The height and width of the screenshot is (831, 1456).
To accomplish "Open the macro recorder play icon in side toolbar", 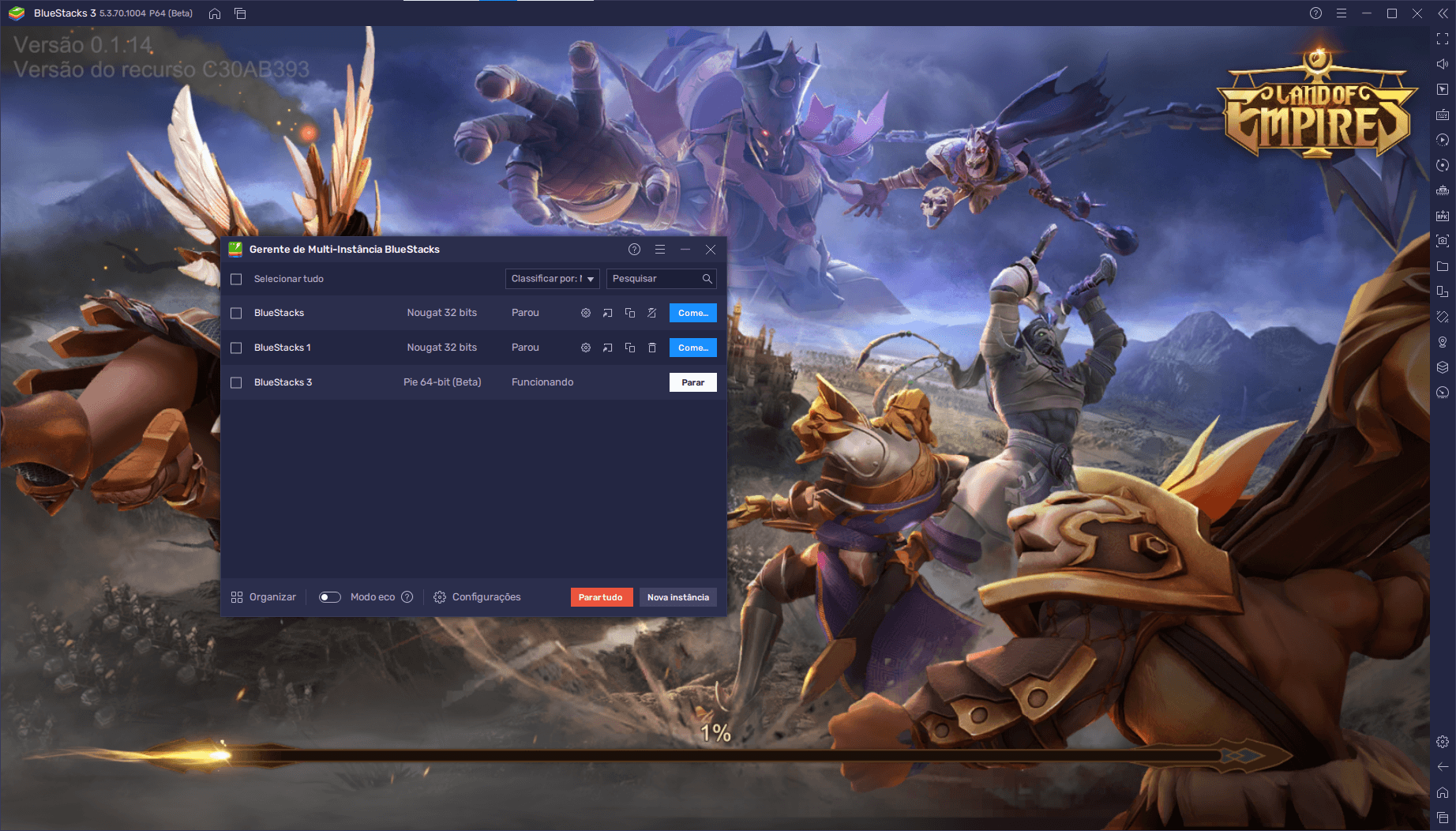I will point(1443,140).
